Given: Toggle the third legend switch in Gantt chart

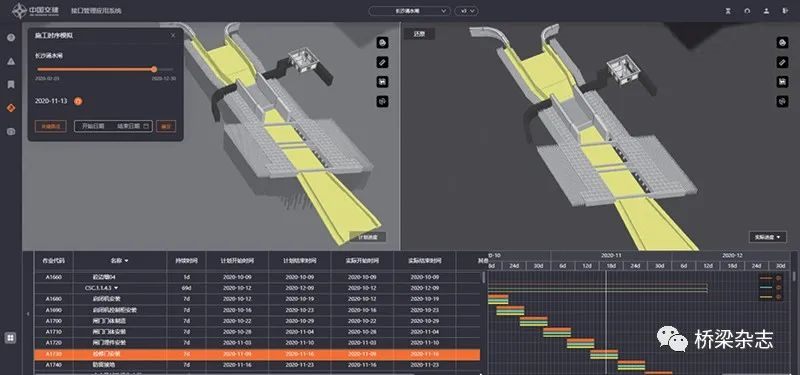Looking at the screenshot, I should point(779,296).
